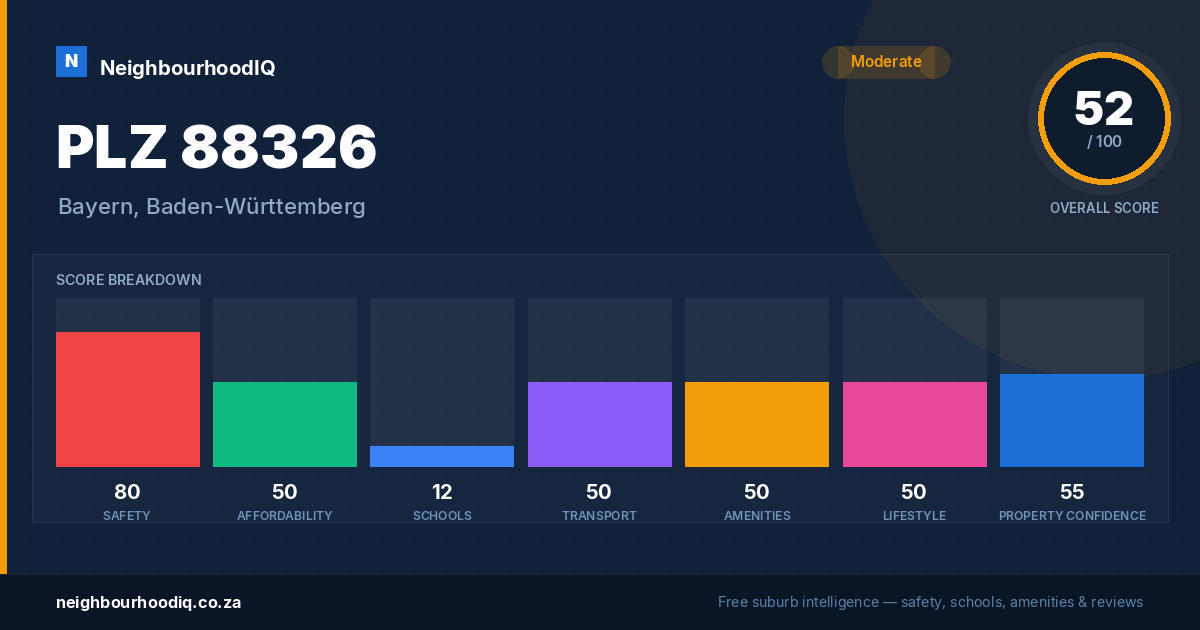Select the purple Transport bar
Viewport: 1200px width, 630px height.
(x=600, y=424)
